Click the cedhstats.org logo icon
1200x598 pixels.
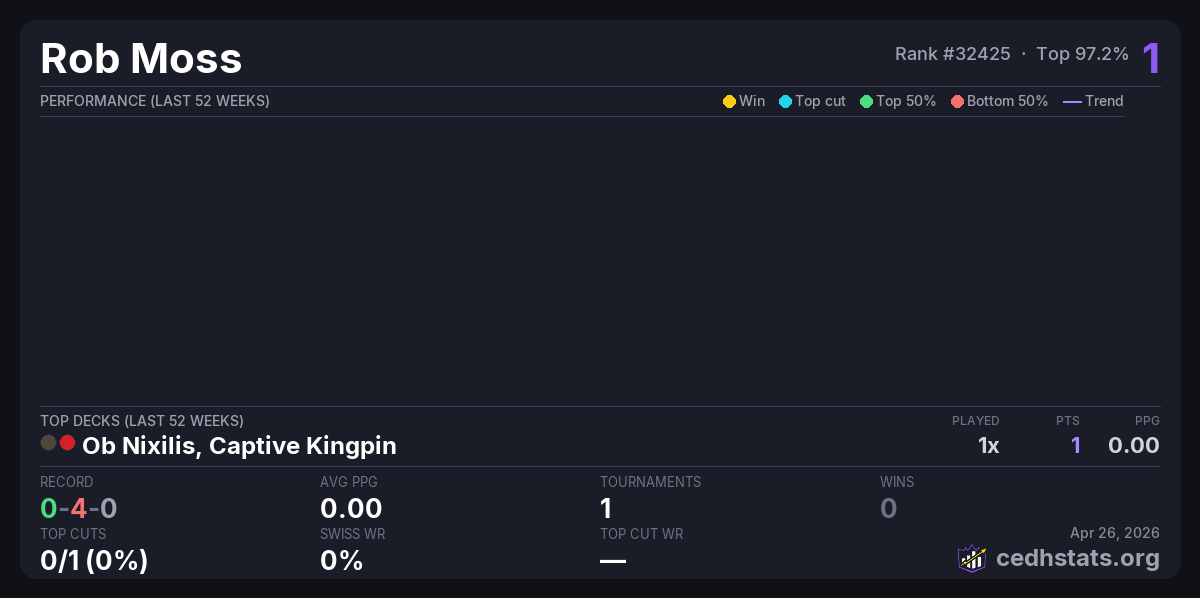point(972,558)
